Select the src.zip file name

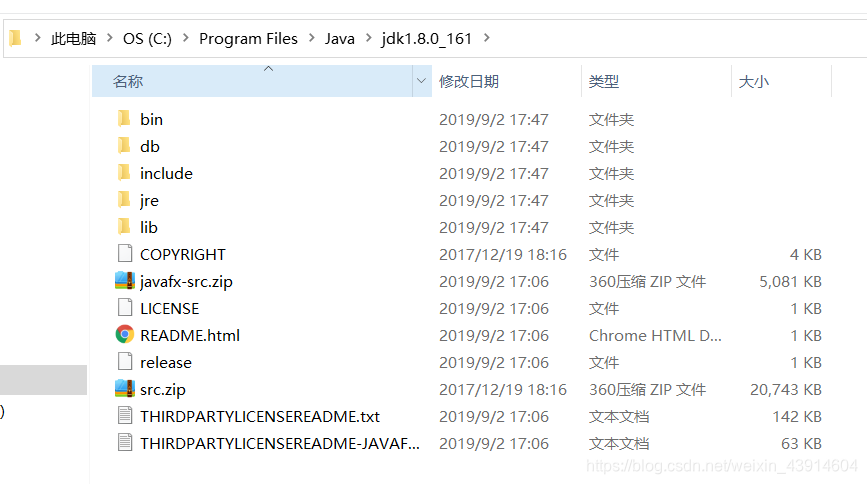coord(163,390)
